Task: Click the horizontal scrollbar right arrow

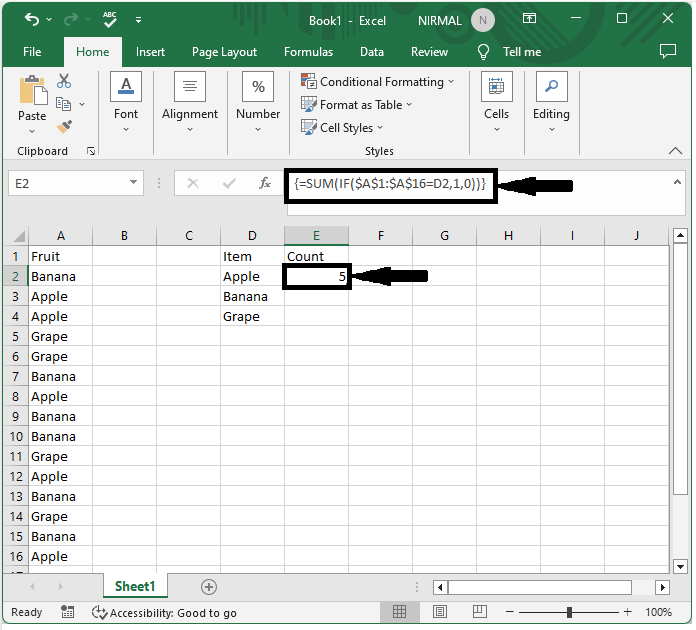Action: click(662, 587)
